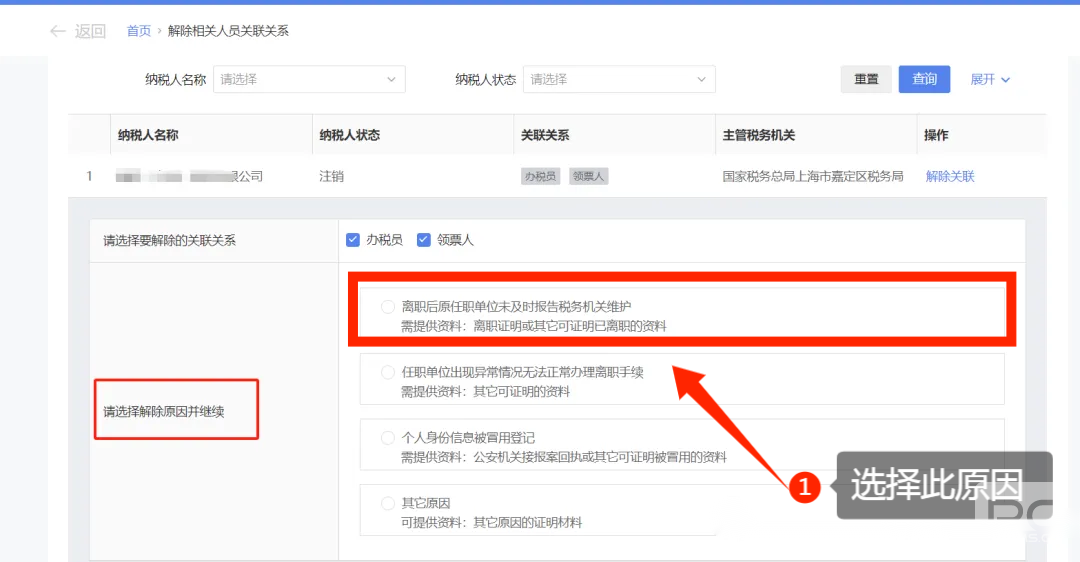Image resolution: width=1080 pixels, height=562 pixels.
Task: Select 任职单位出现异常情况 reason radio
Action: coord(388,372)
